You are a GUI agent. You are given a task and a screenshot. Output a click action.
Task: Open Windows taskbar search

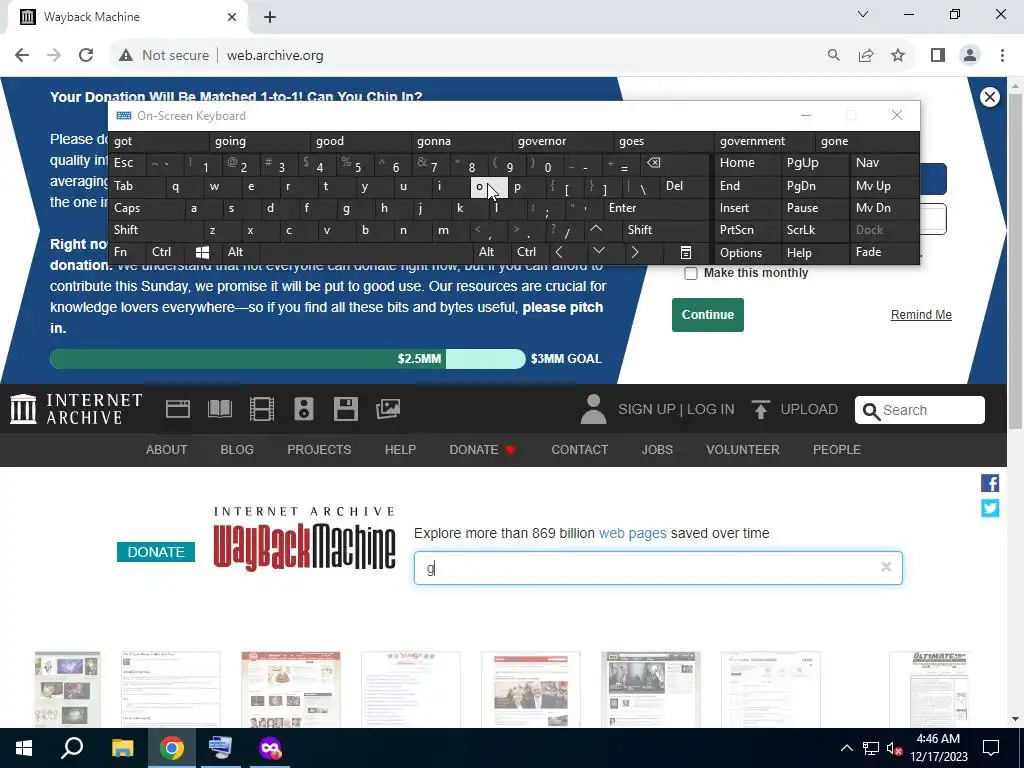[x=72, y=748]
